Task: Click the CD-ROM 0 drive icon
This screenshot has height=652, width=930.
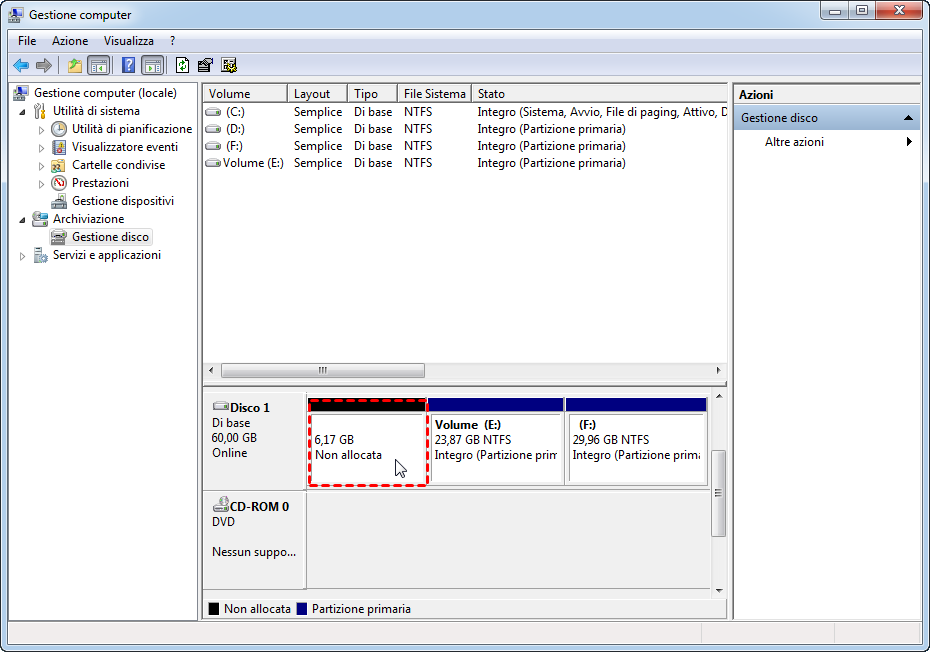Action: click(221, 505)
